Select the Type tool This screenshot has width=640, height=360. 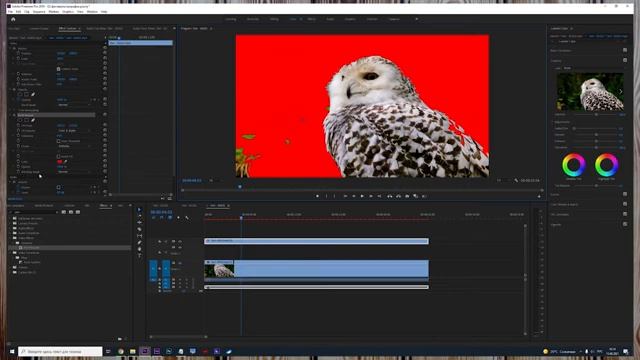click(x=140, y=256)
